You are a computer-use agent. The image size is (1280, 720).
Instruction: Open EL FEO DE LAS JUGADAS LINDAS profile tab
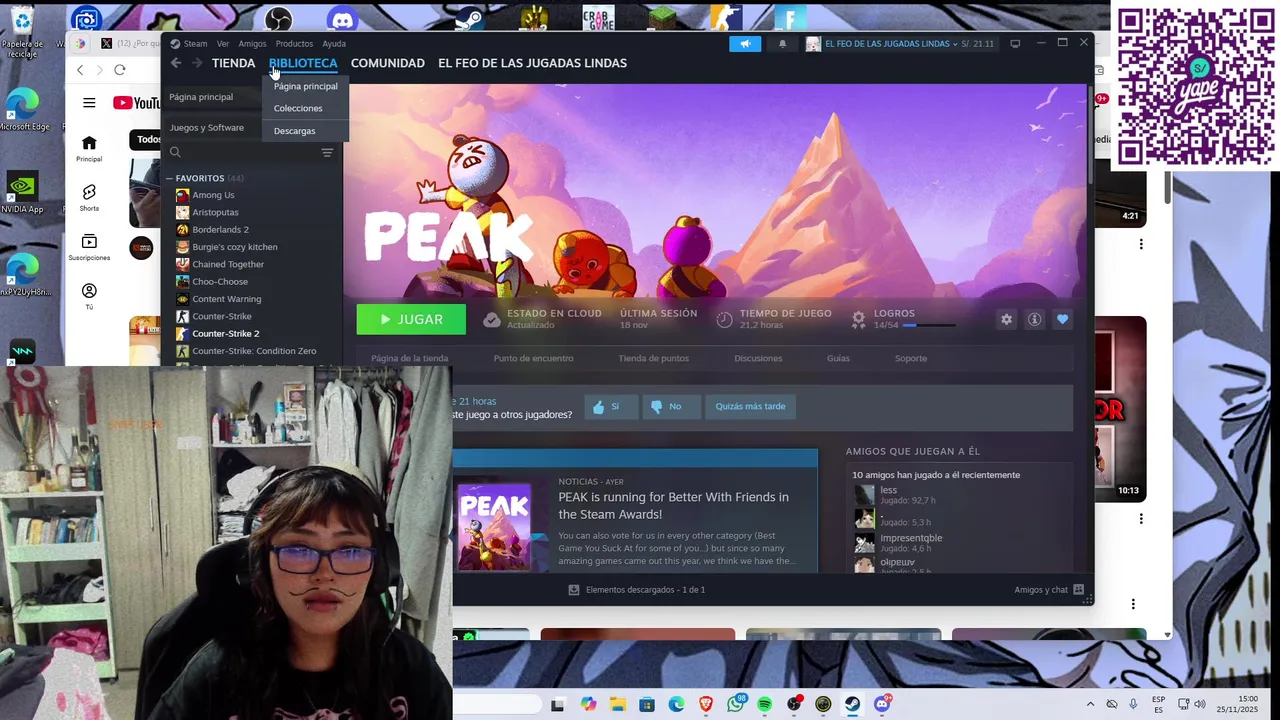(532, 63)
